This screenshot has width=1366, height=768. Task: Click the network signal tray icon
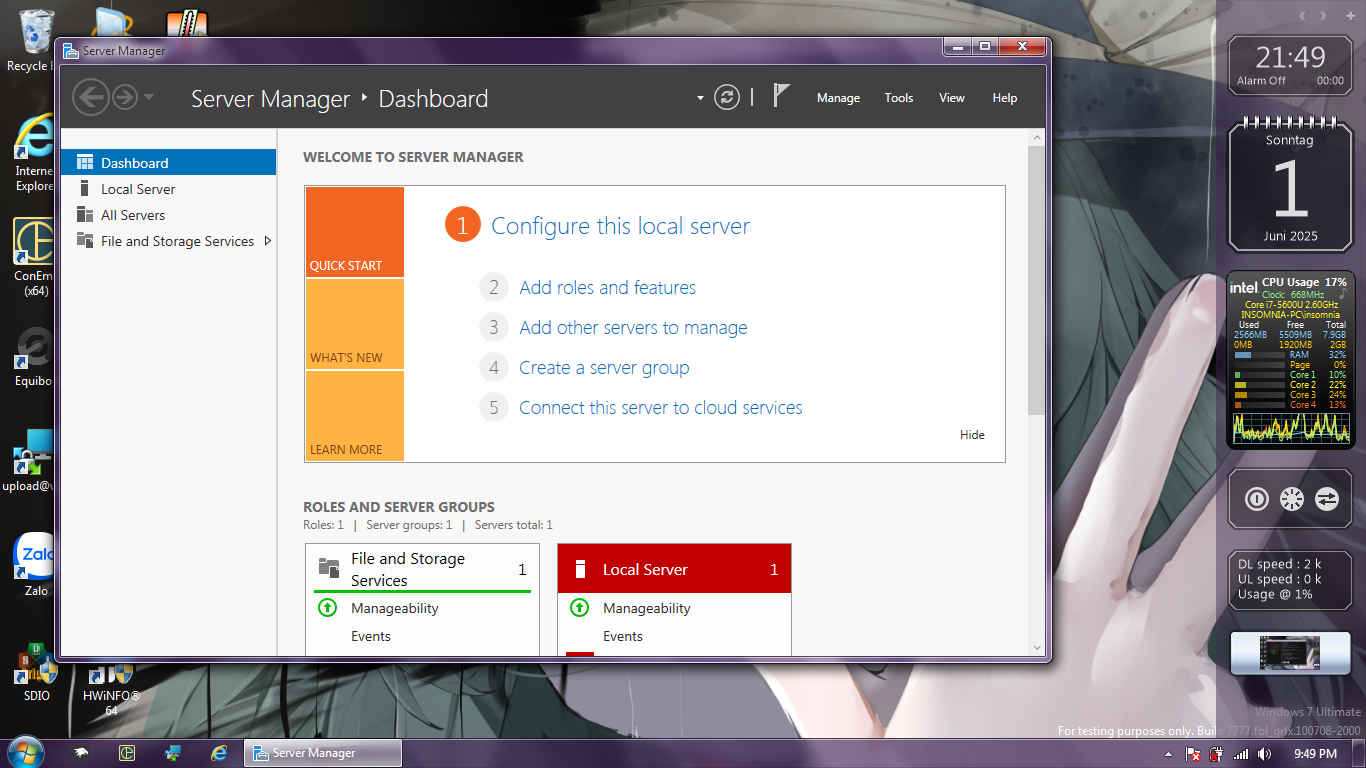pyautogui.click(x=1241, y=754)
